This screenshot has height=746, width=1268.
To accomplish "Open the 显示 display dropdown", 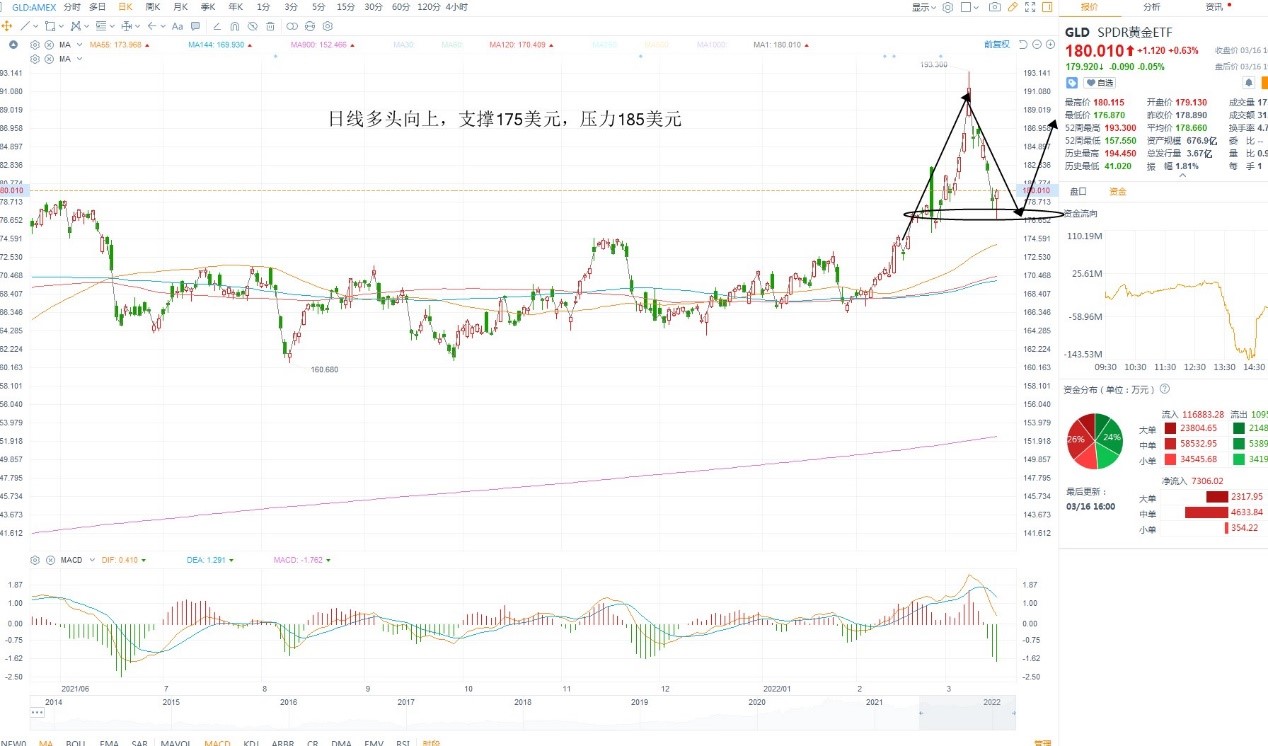I will coord(923,7).
